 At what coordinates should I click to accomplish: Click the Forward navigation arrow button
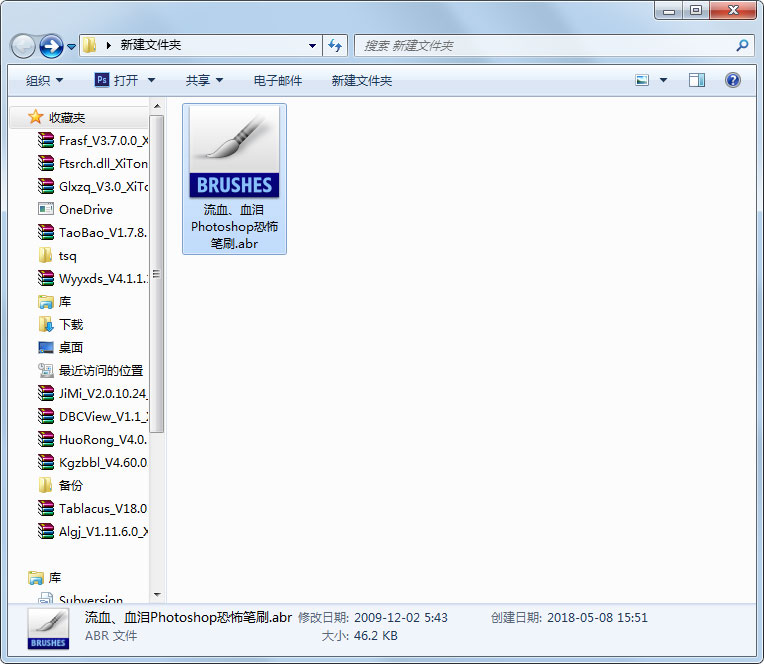pyautogui.click(x=51, y=46)
